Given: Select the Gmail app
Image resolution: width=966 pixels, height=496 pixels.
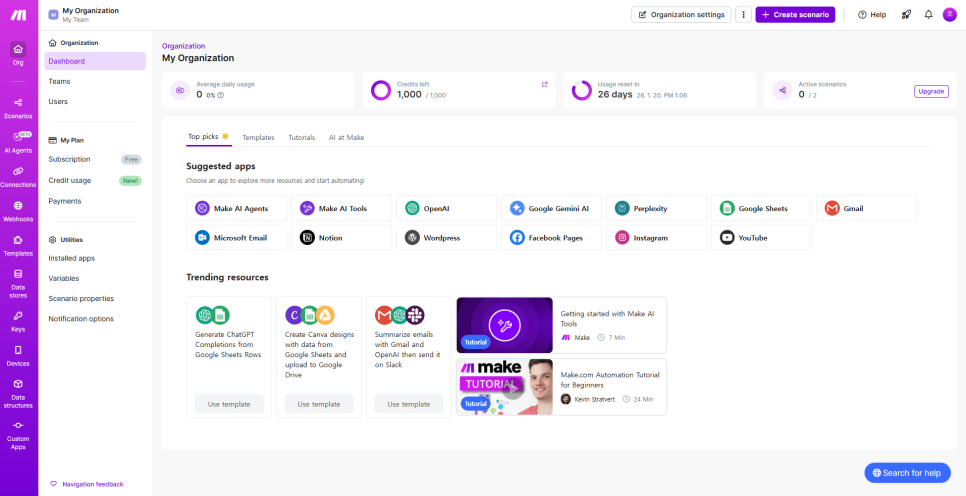Looking at the screenshot, I should pos(867,208).
